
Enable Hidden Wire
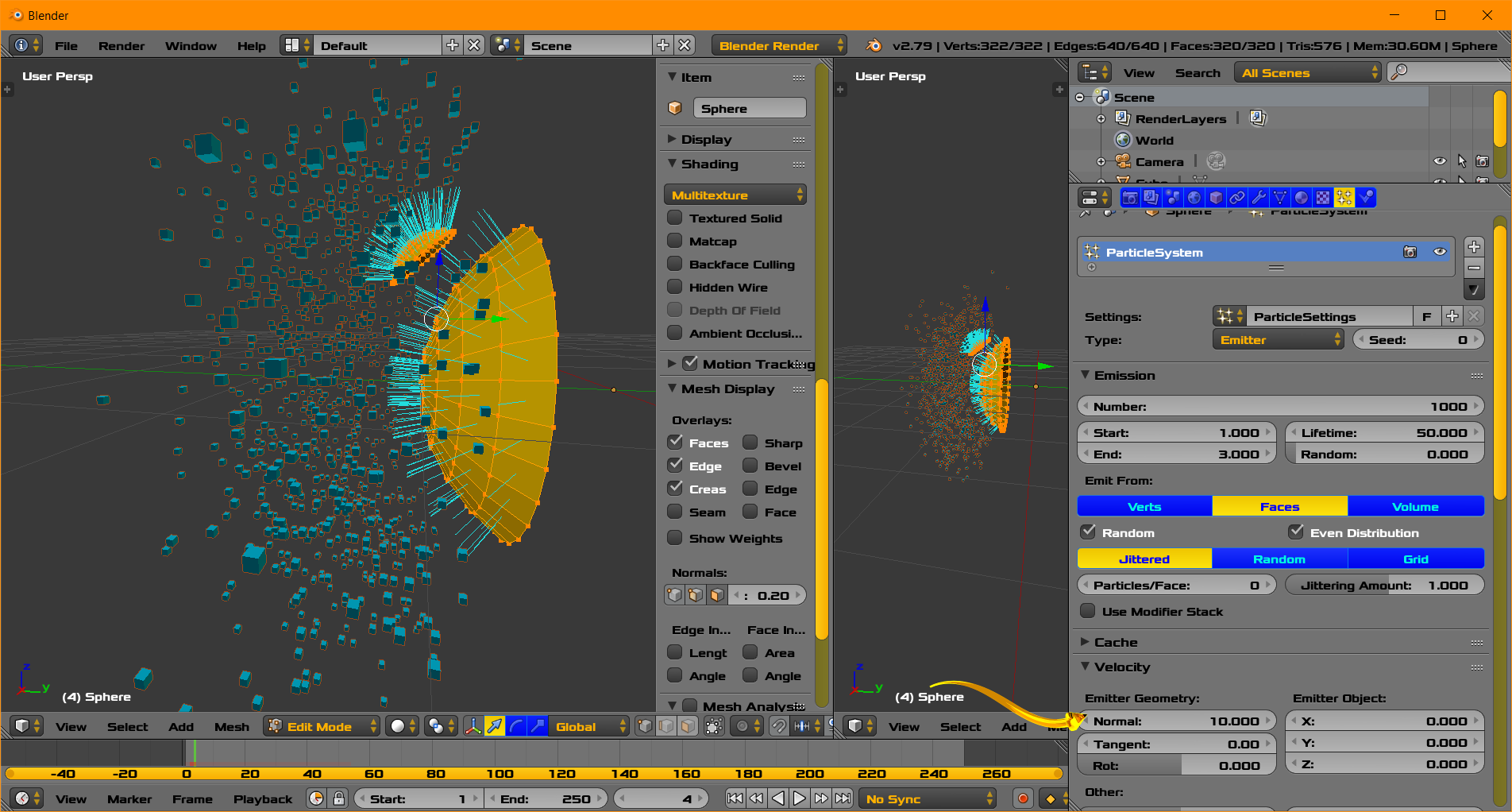675,287
